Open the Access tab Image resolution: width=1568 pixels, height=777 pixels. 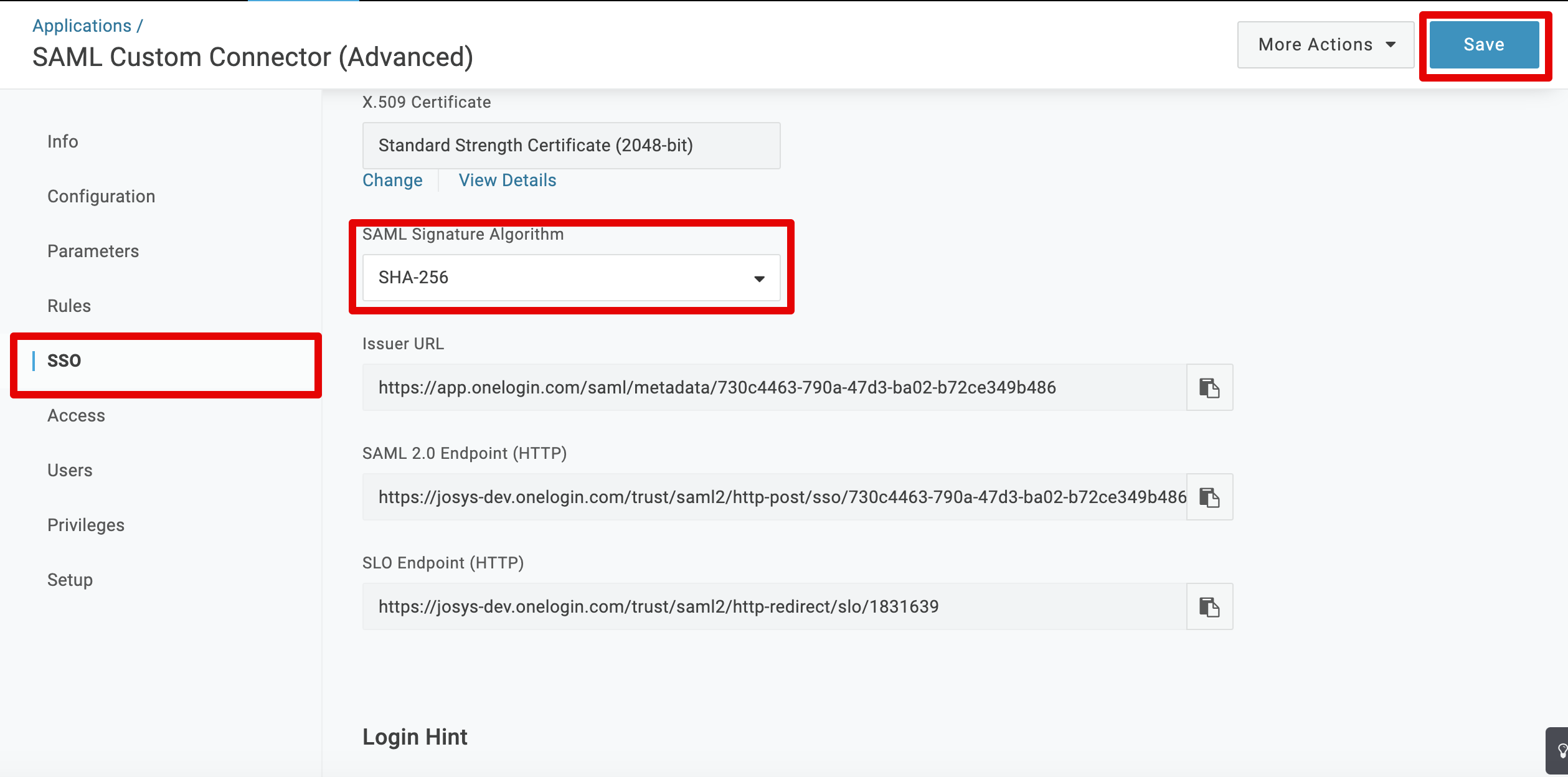point(76,416)
